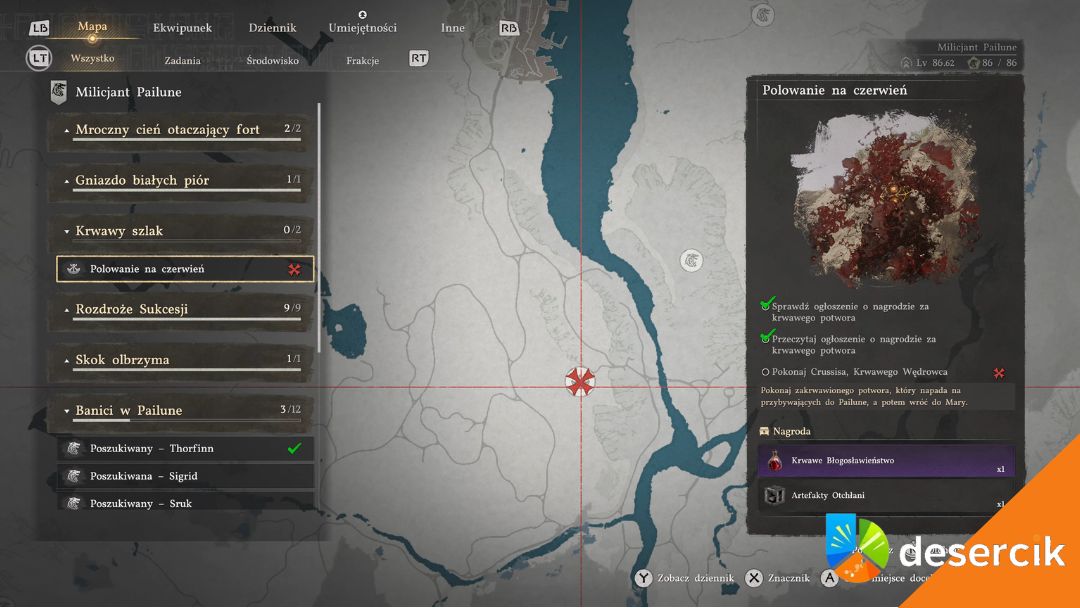This screenshot has height=608, width=1080.
Task: Click the red quest marker on map
Action: tap(579, 382)
